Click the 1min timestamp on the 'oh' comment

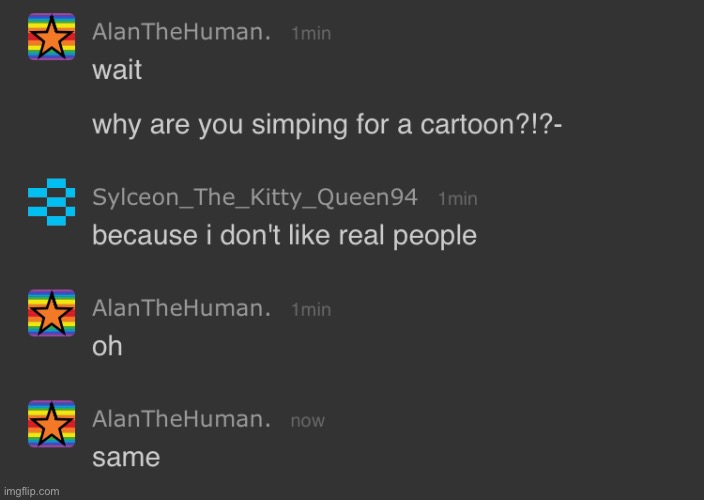(x=311, y=310)
